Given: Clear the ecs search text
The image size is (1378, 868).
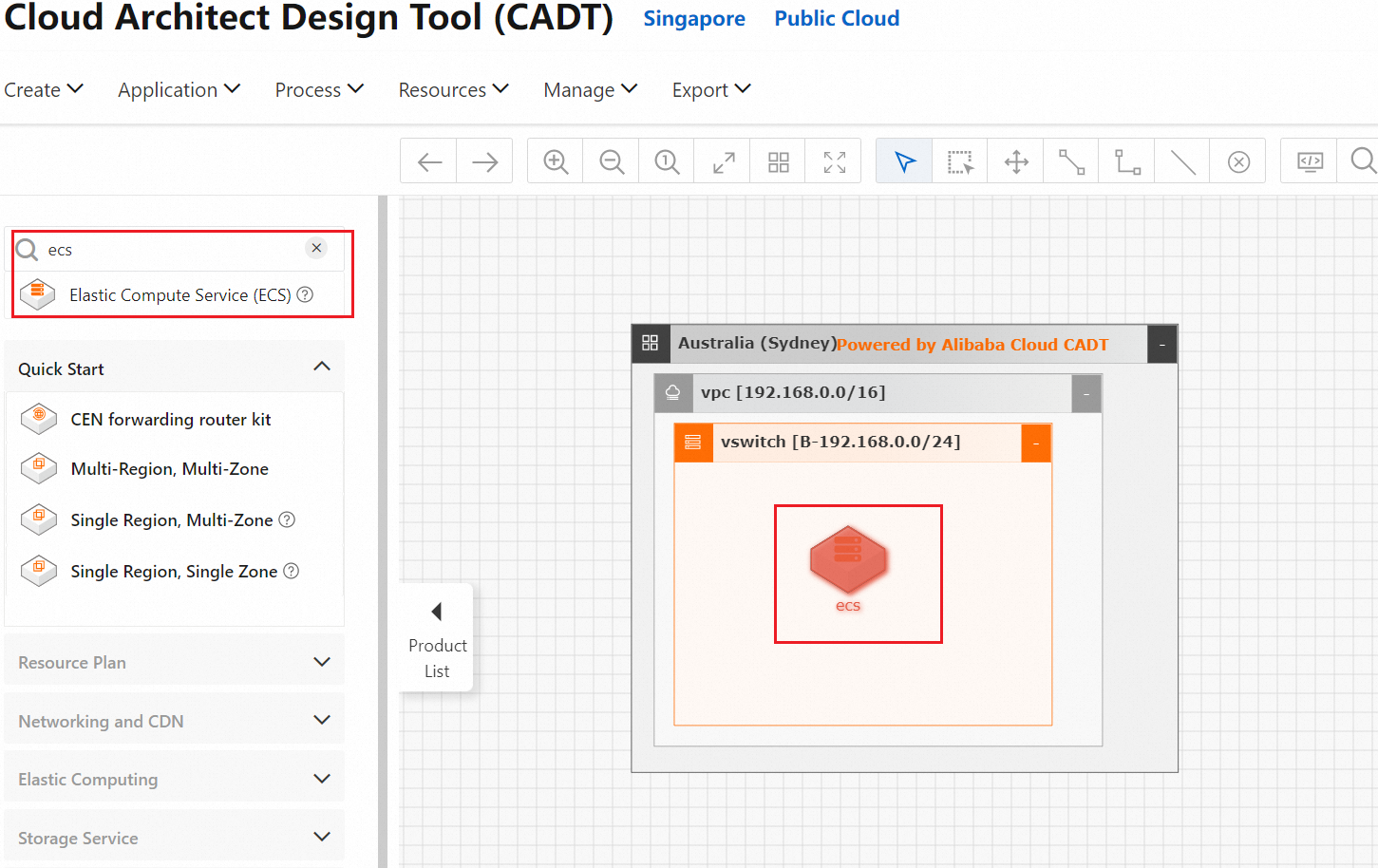Looking at the screenshot, I should coord(316,248).
